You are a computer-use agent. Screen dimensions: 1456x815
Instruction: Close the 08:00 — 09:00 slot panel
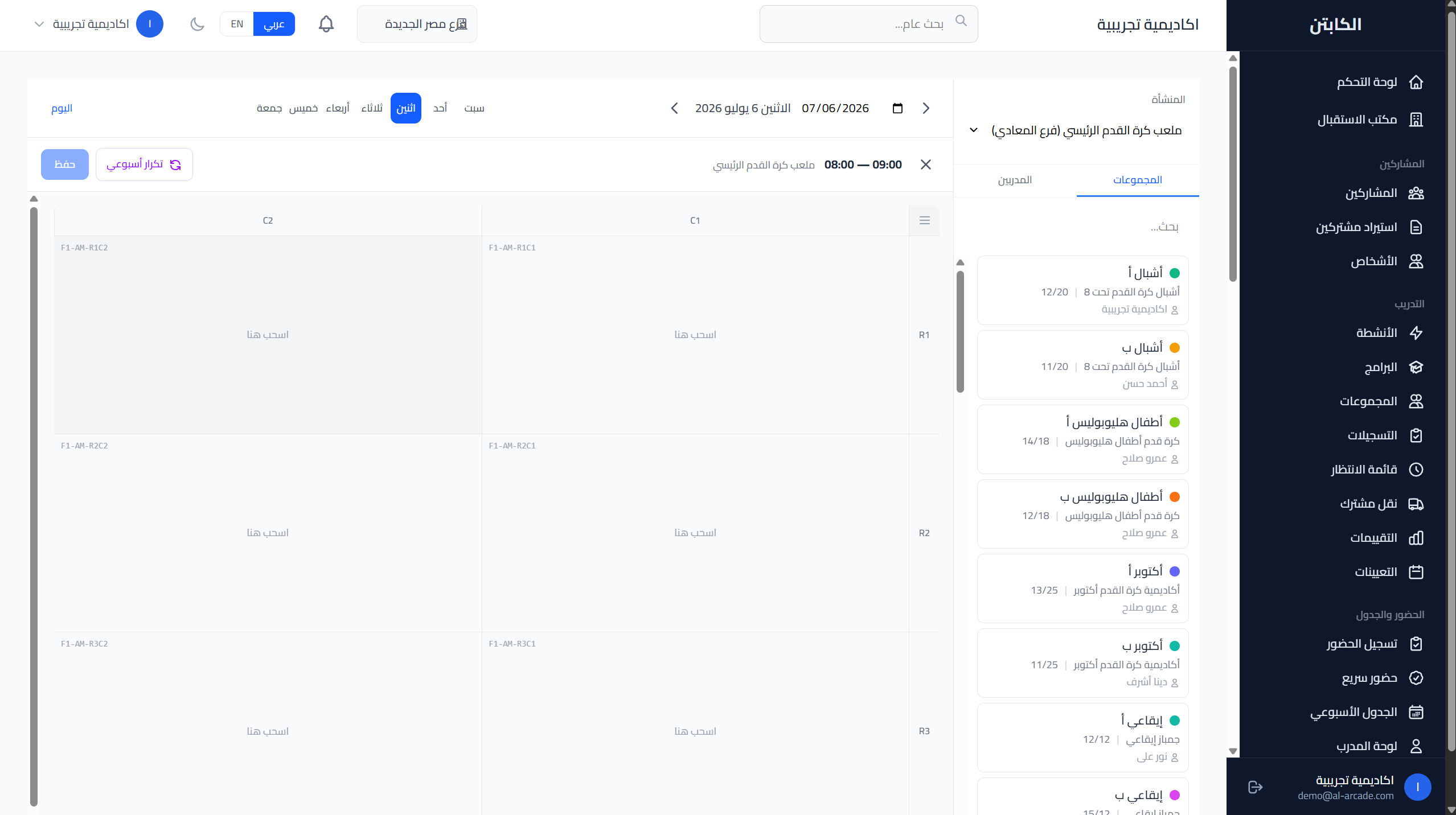[x=926, y=164]
